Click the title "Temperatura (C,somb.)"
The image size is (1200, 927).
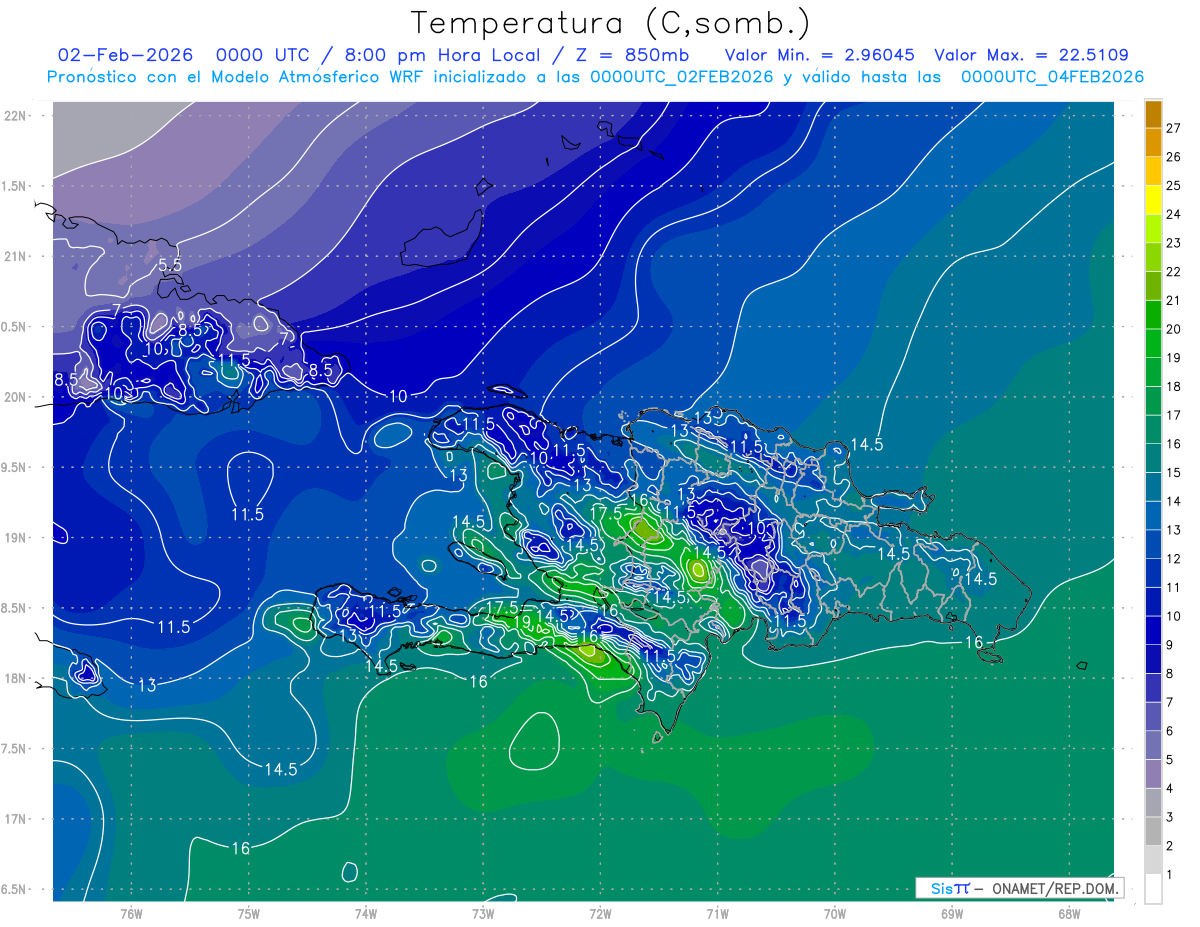point(611,23)
